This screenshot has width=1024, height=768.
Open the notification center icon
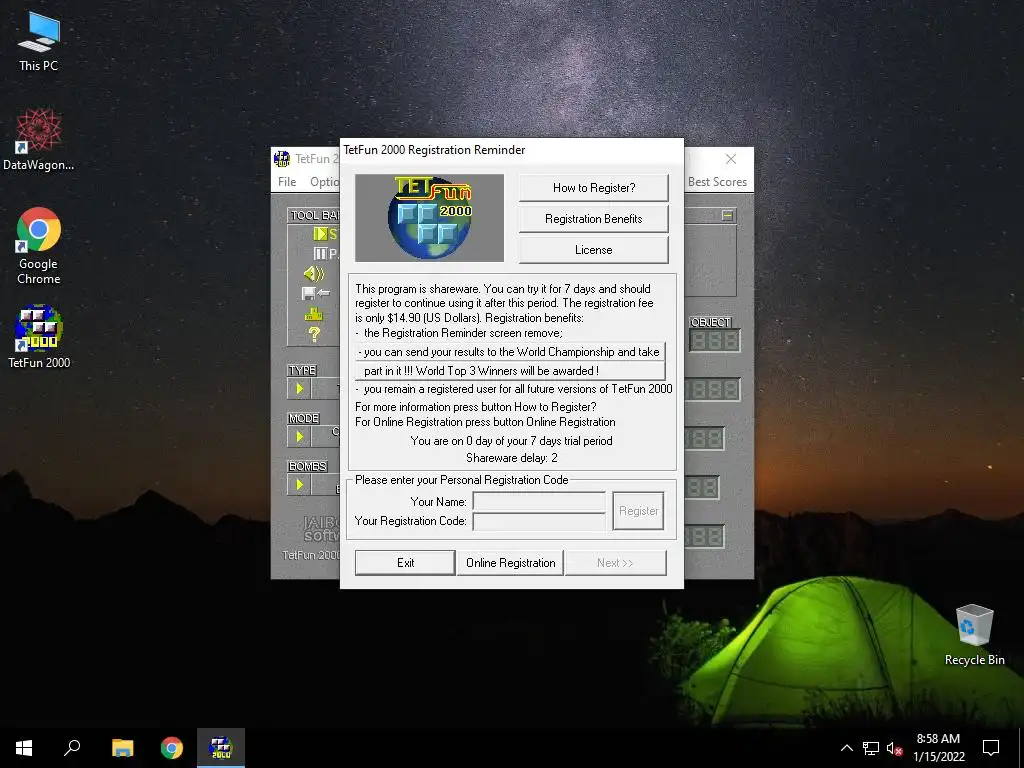tap(991, 748)
